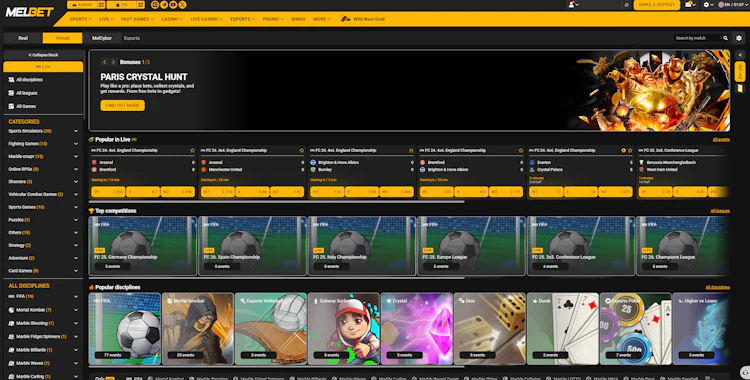Open the FAST GAMES menu
This screenshot has width=750, height=380.
pyautogui.click(x=137, y=19)
